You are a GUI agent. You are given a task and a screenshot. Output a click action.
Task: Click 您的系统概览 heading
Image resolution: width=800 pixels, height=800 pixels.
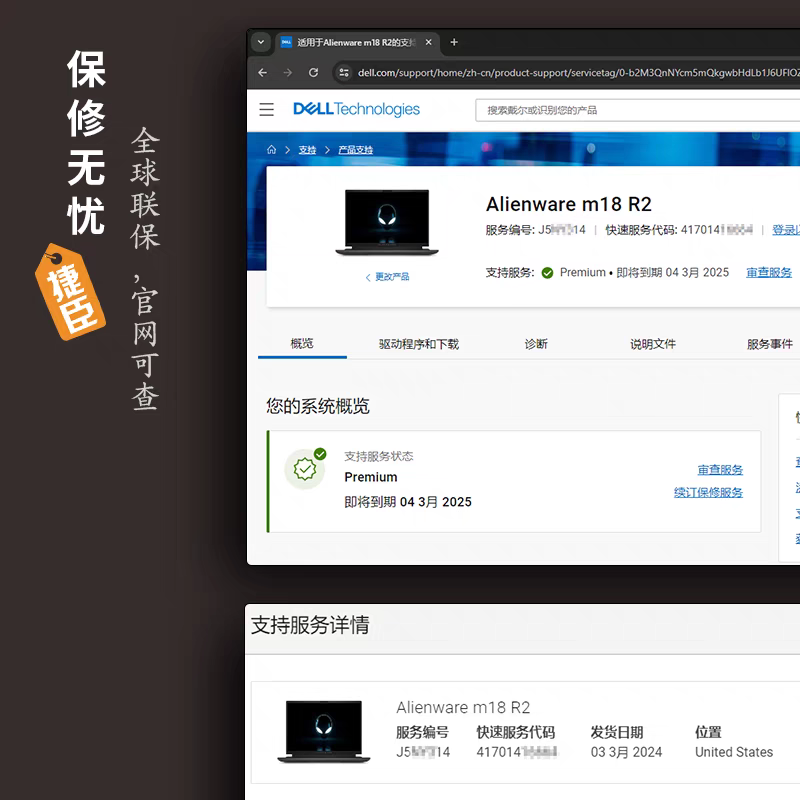tap(318, 406)
